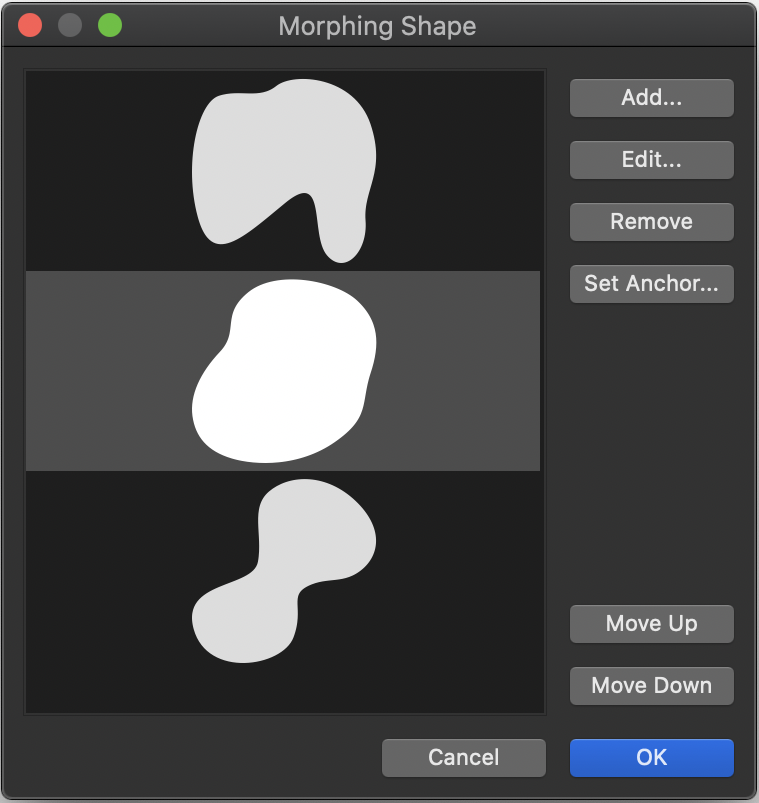Cancel the Morphing Shape dialog
Screen dimensions: 759x803
[463, 758]
